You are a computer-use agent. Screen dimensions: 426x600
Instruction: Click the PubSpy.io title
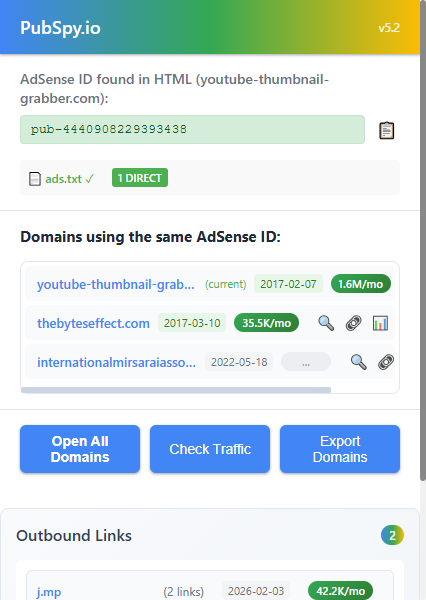(x=60, y=28)
